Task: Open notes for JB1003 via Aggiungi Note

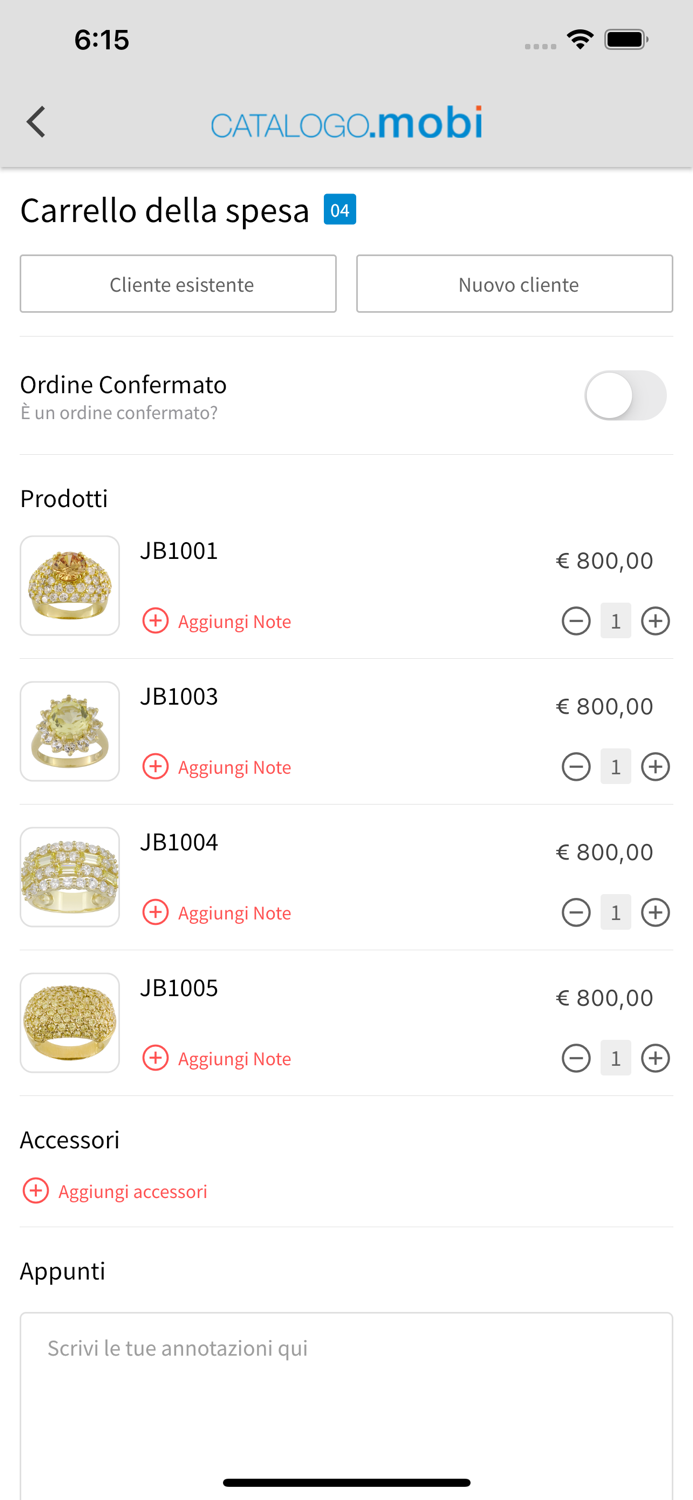Action: [156, 767]
